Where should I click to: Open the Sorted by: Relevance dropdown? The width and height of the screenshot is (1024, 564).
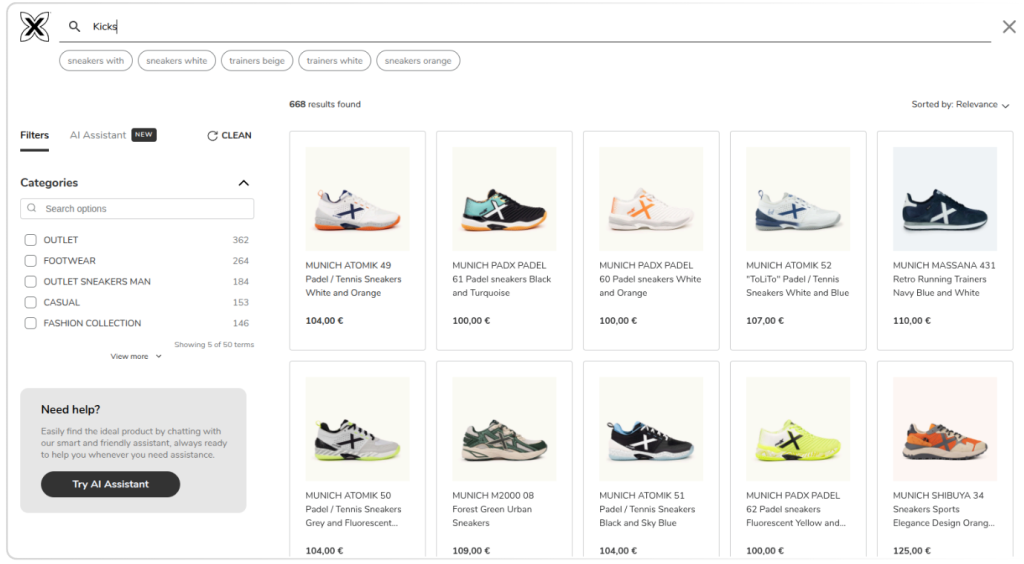pos(960,104)
